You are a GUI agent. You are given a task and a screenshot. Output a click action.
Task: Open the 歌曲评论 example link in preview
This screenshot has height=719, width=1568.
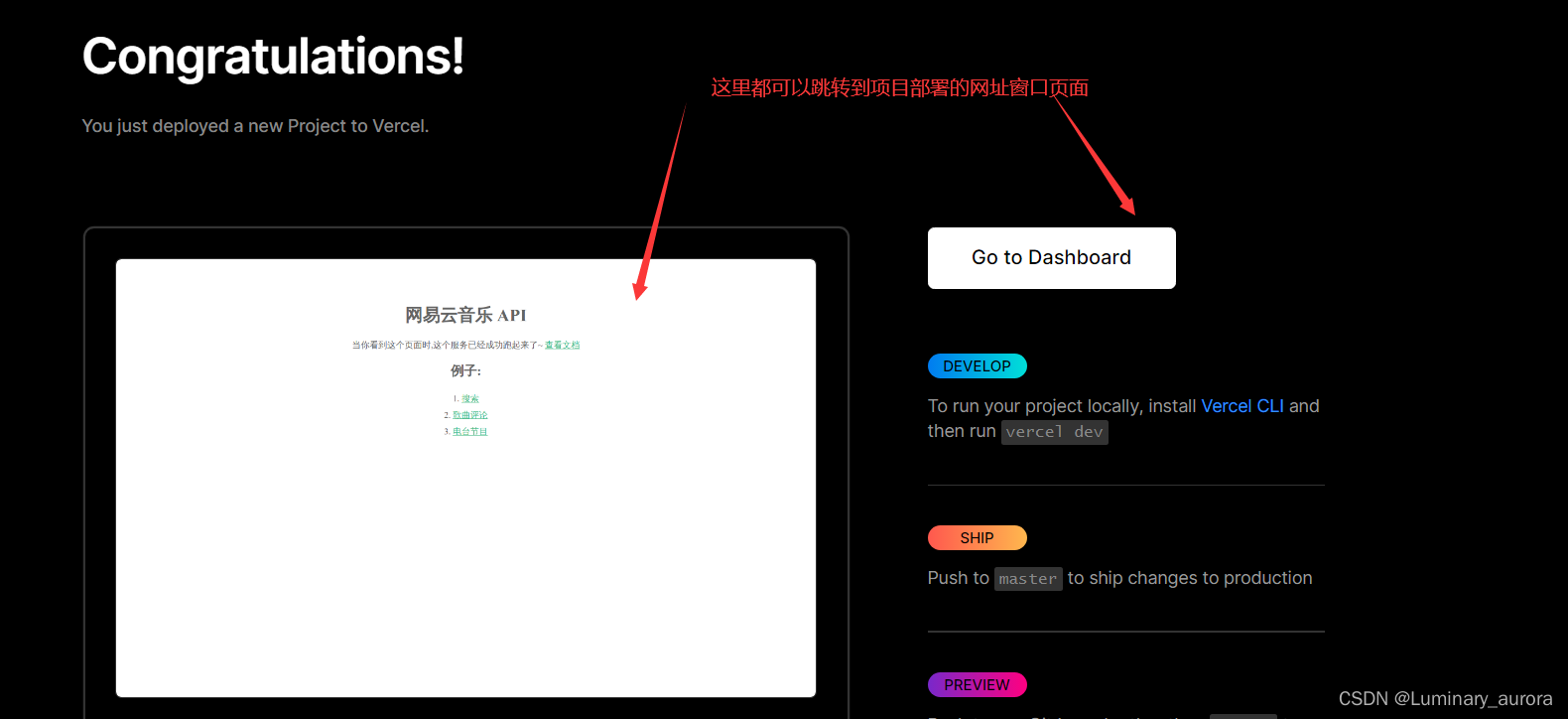click(470, 415)
